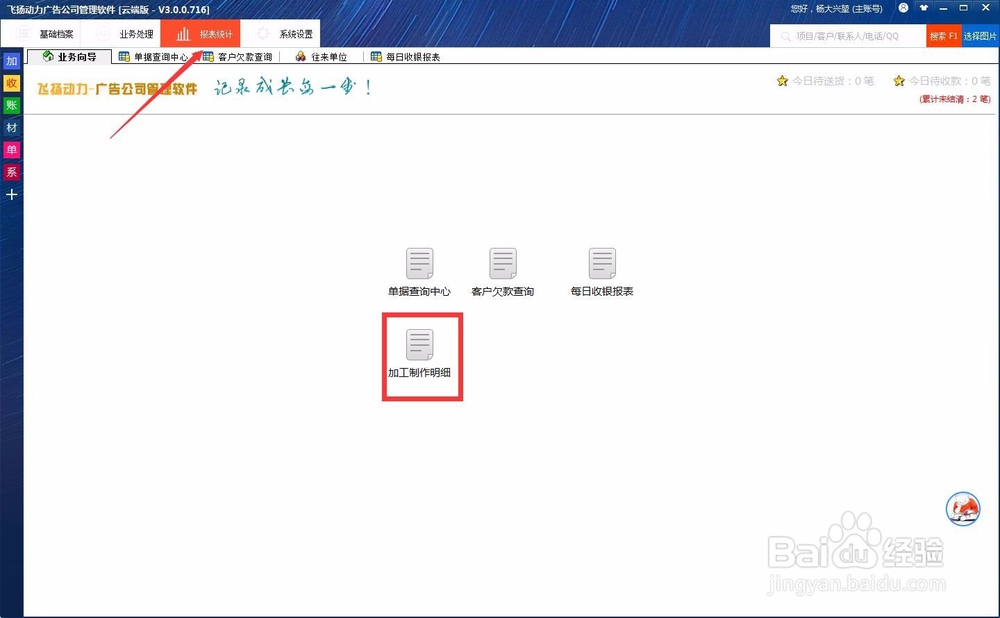Open the 累计未结清:2笔 link

[x=956, y=100]
